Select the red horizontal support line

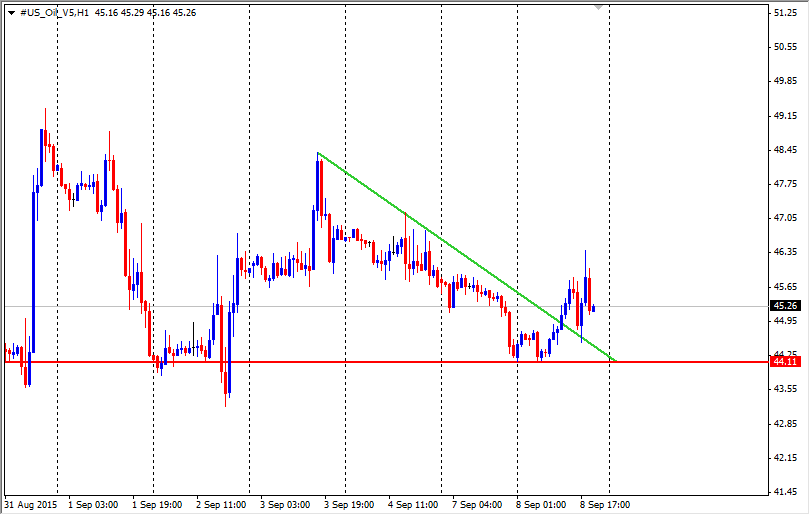tap(386, 362)
